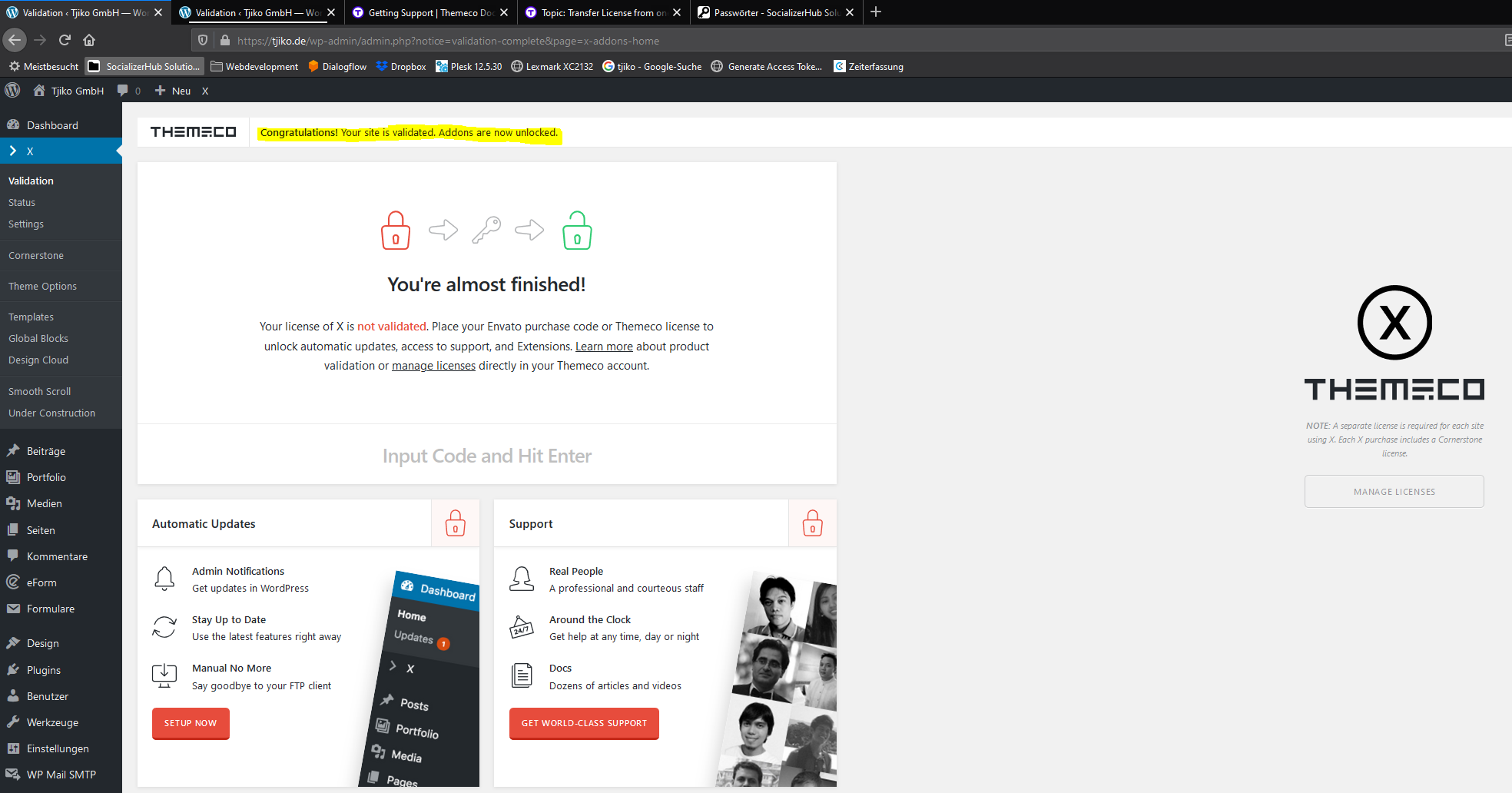
Task: Open Webdevelopment bookmark folder
Action: pos(254,67)
